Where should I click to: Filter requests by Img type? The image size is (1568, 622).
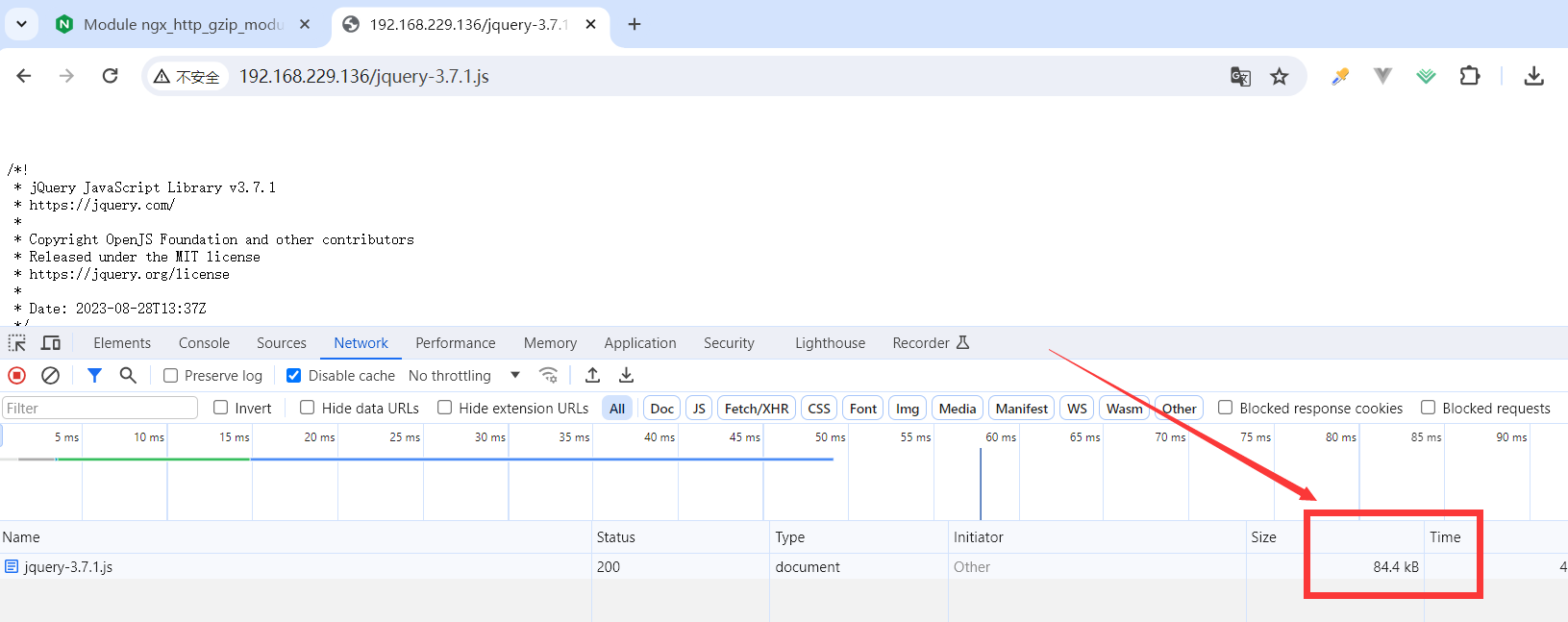click(908, 409)
